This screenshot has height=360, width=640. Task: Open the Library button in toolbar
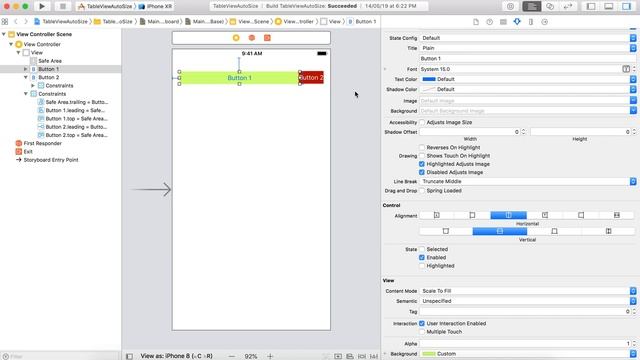click(510, 6)
